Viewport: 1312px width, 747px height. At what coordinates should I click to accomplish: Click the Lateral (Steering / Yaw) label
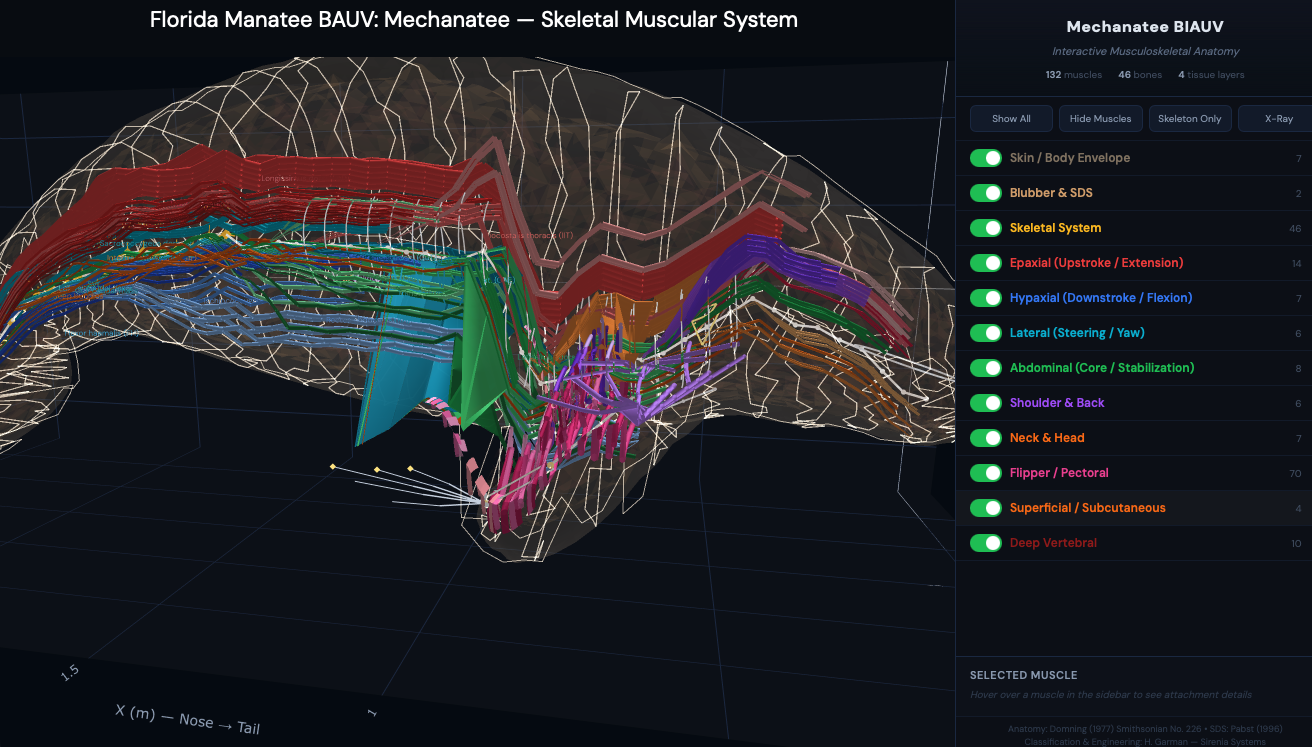[x=1077, y=333]
